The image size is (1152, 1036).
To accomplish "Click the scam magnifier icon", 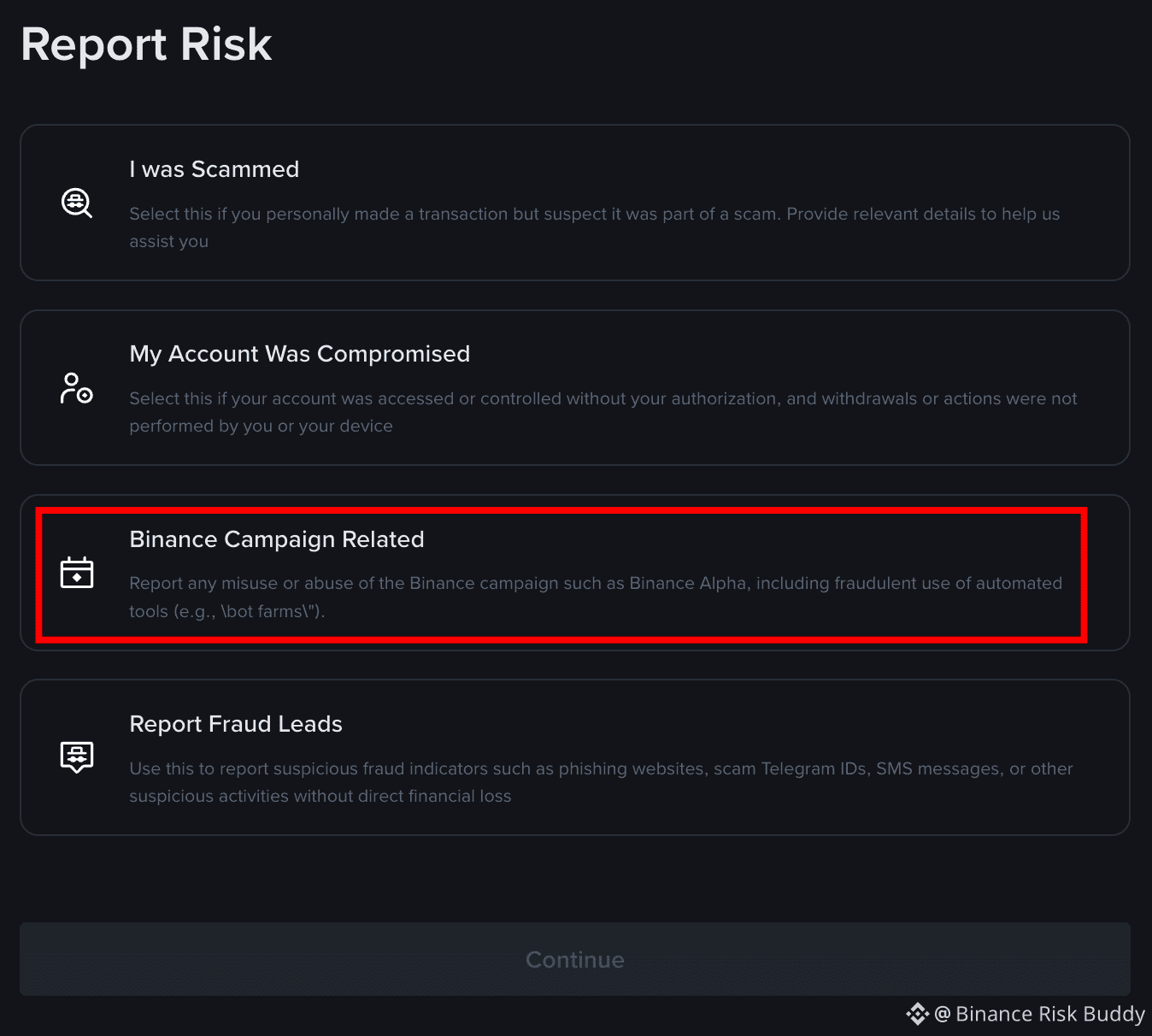I will point(77,203).
